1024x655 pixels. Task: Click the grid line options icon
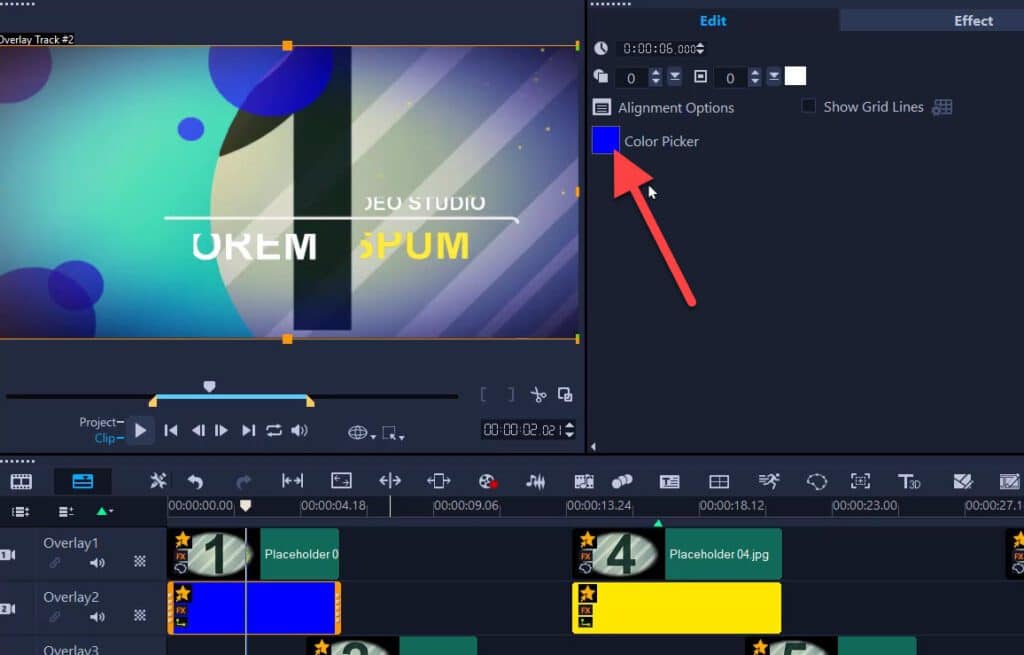(x=942, y=107)
